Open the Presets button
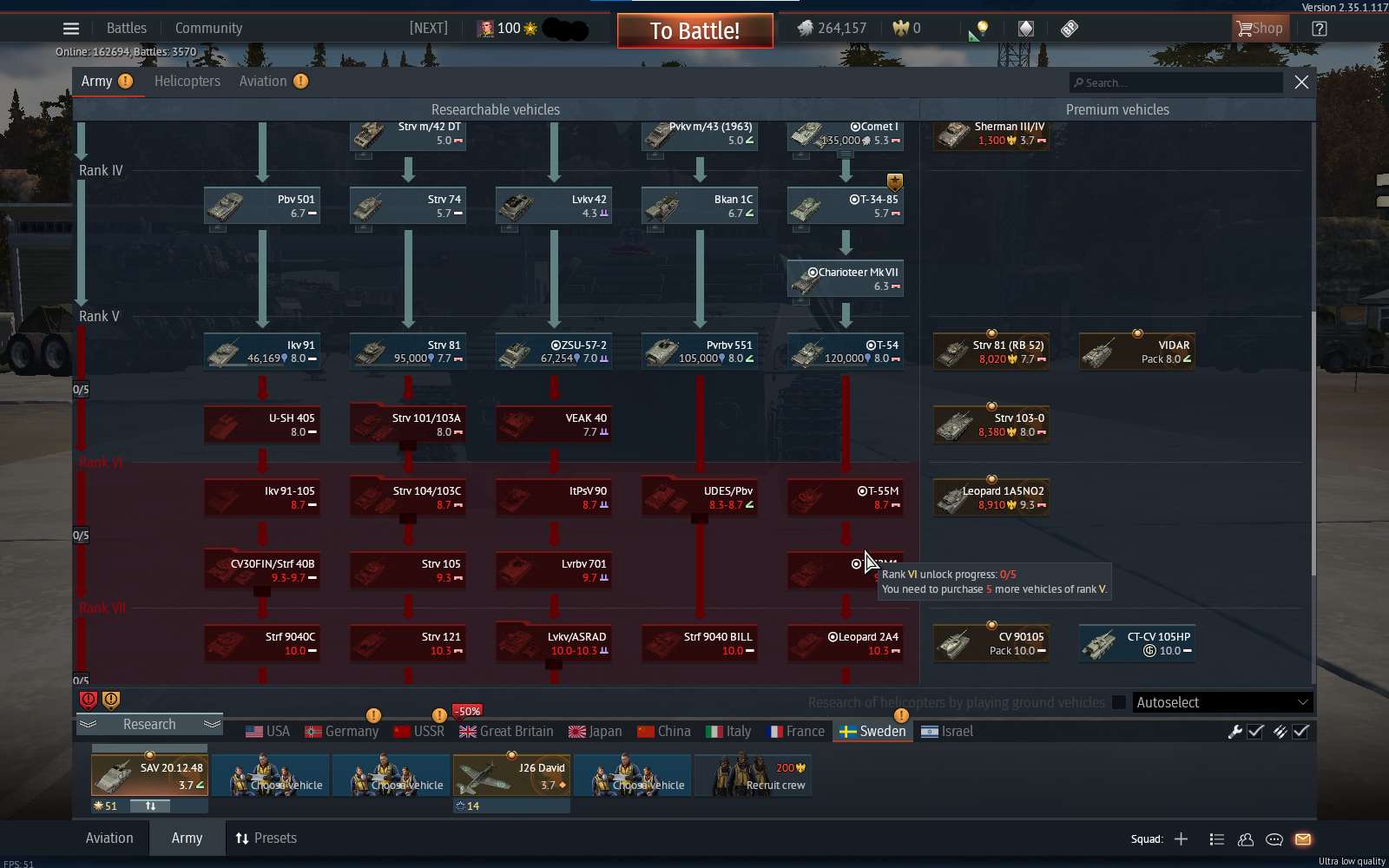This screenshot has height=868, width=1389. (267, 838)
